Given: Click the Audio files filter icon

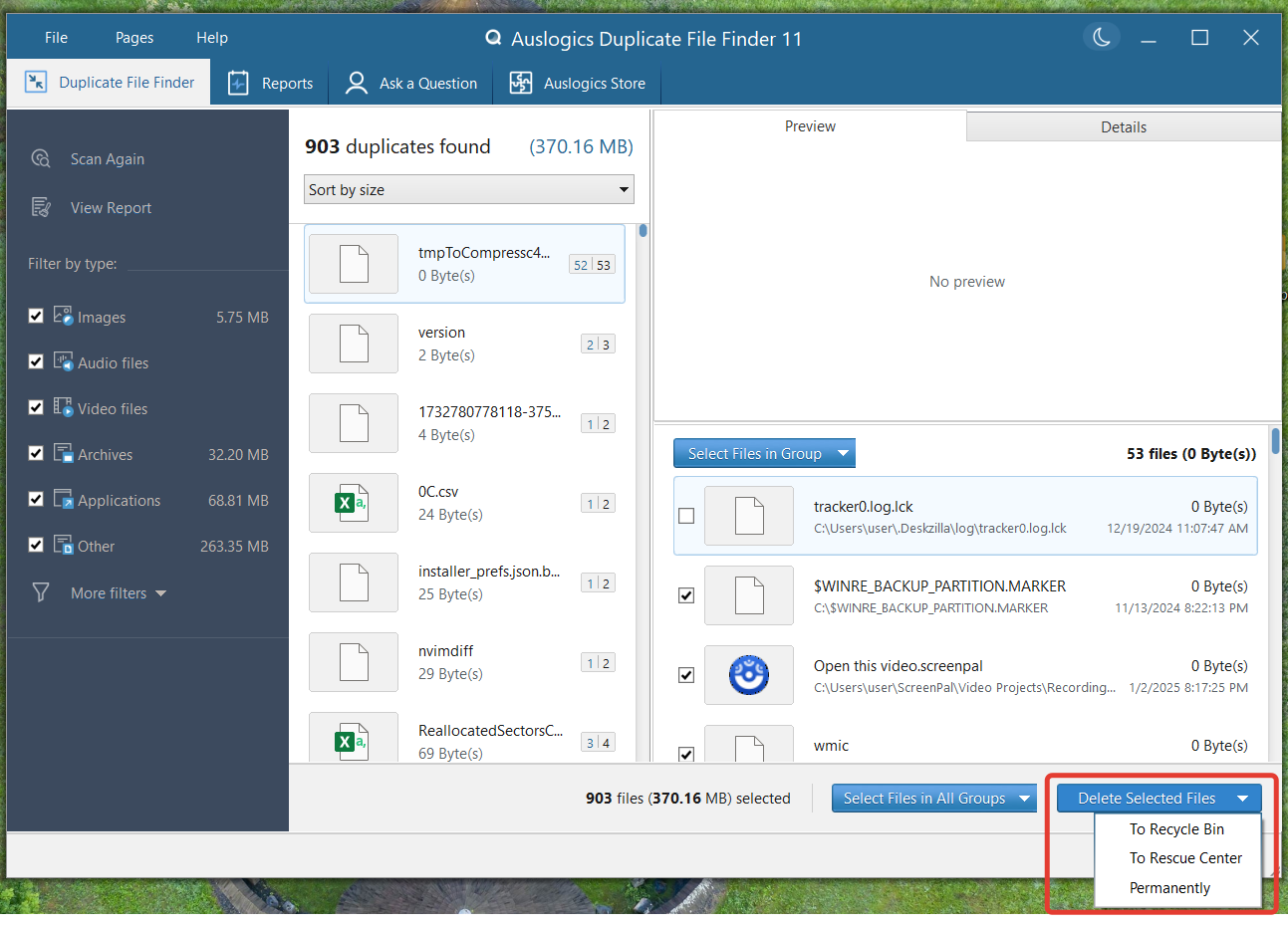Looking at the screenshot, I should [x=63, y=361].
